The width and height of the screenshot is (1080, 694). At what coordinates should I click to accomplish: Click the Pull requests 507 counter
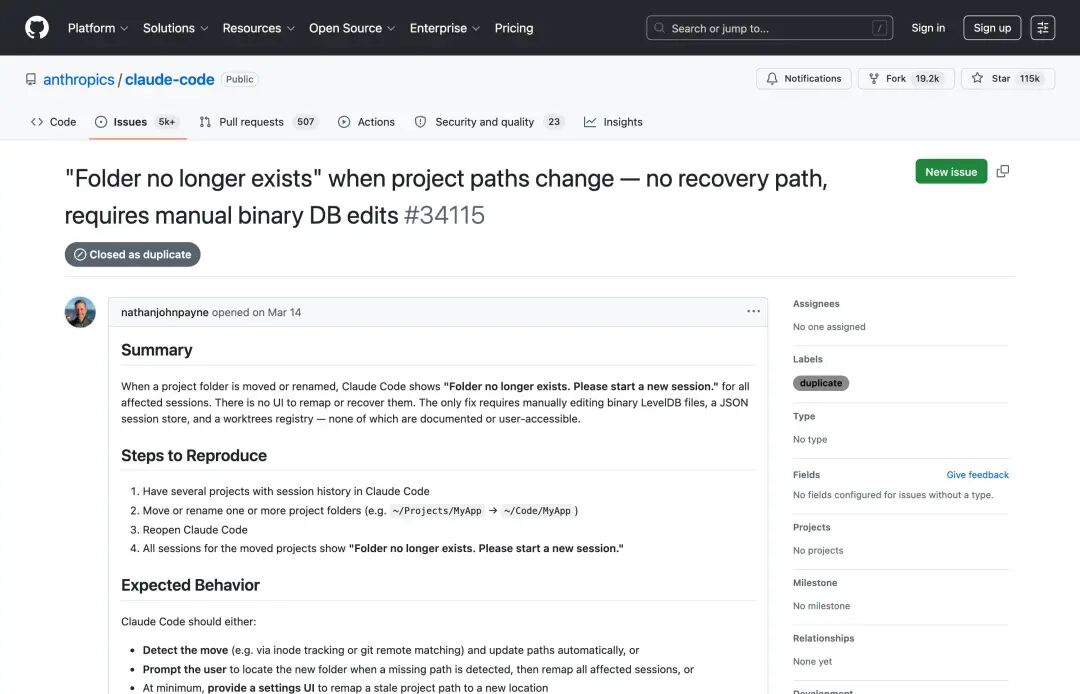point(306,122)
